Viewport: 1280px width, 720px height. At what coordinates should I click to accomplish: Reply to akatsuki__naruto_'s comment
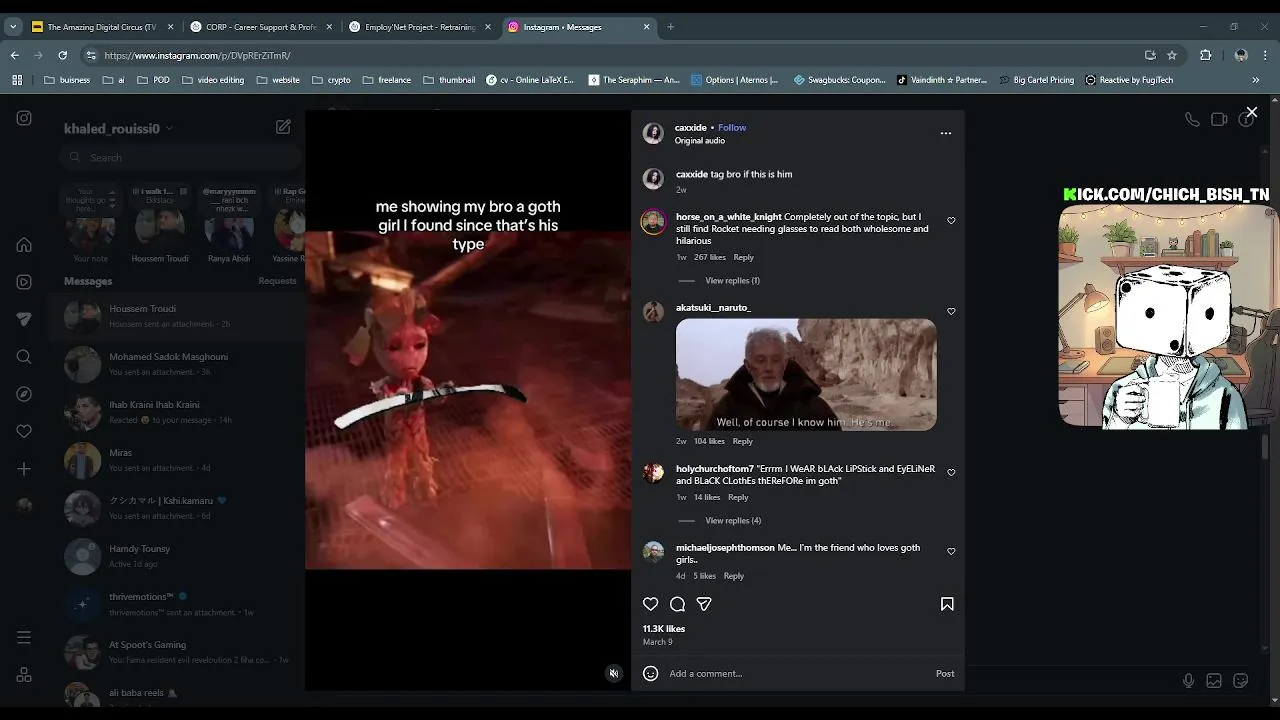point(742,441)
